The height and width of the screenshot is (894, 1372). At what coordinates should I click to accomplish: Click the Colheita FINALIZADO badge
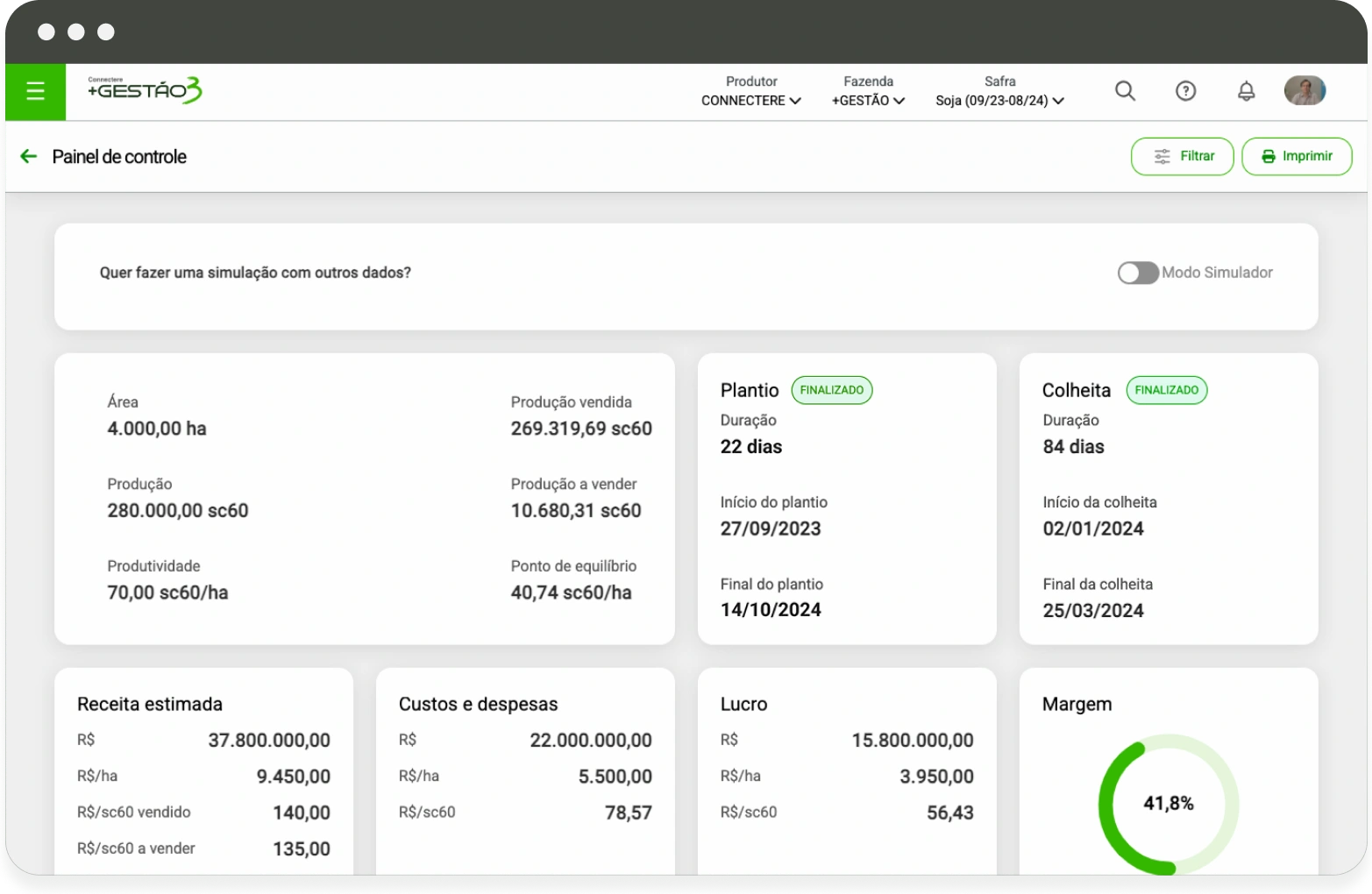(x=1166, y=390)
